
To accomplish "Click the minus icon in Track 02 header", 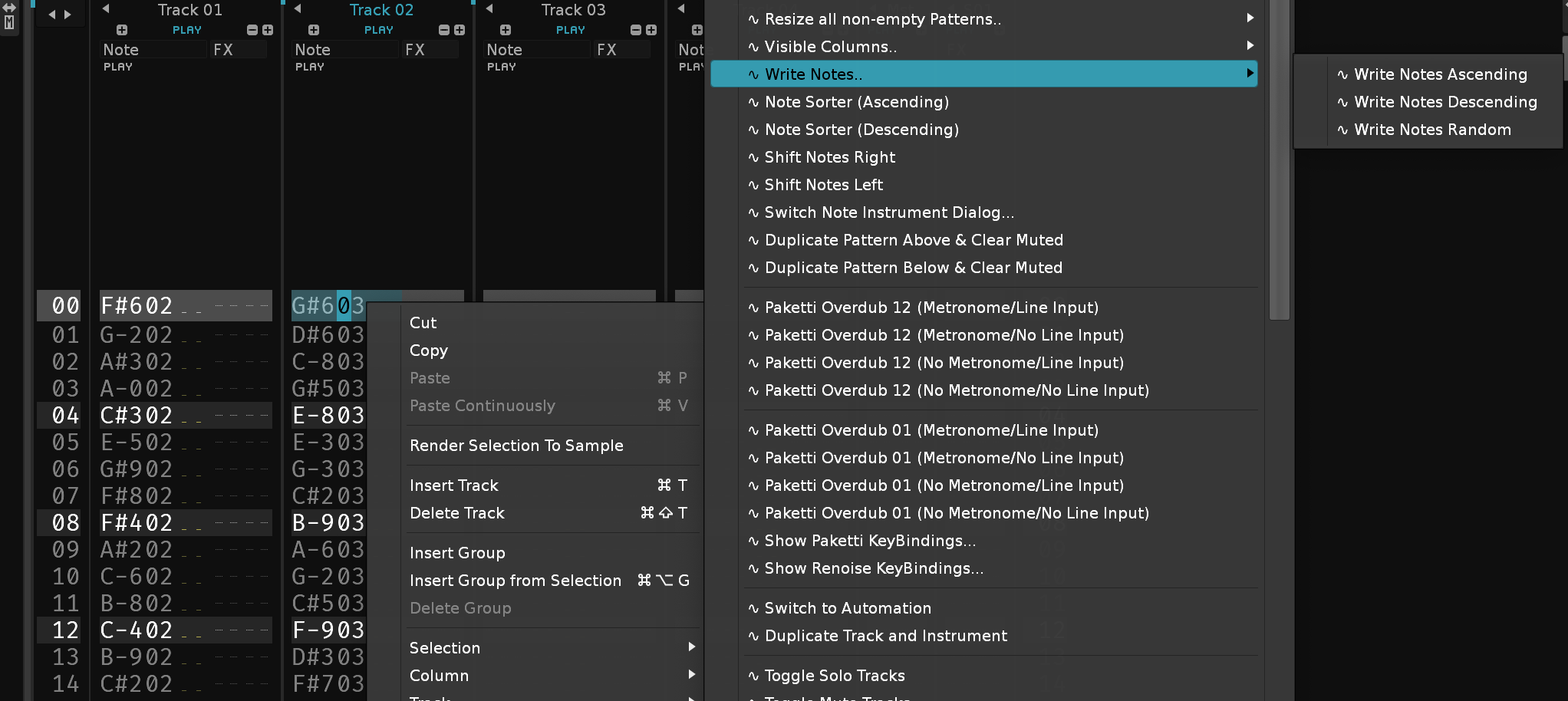I will tap(443, 30).
